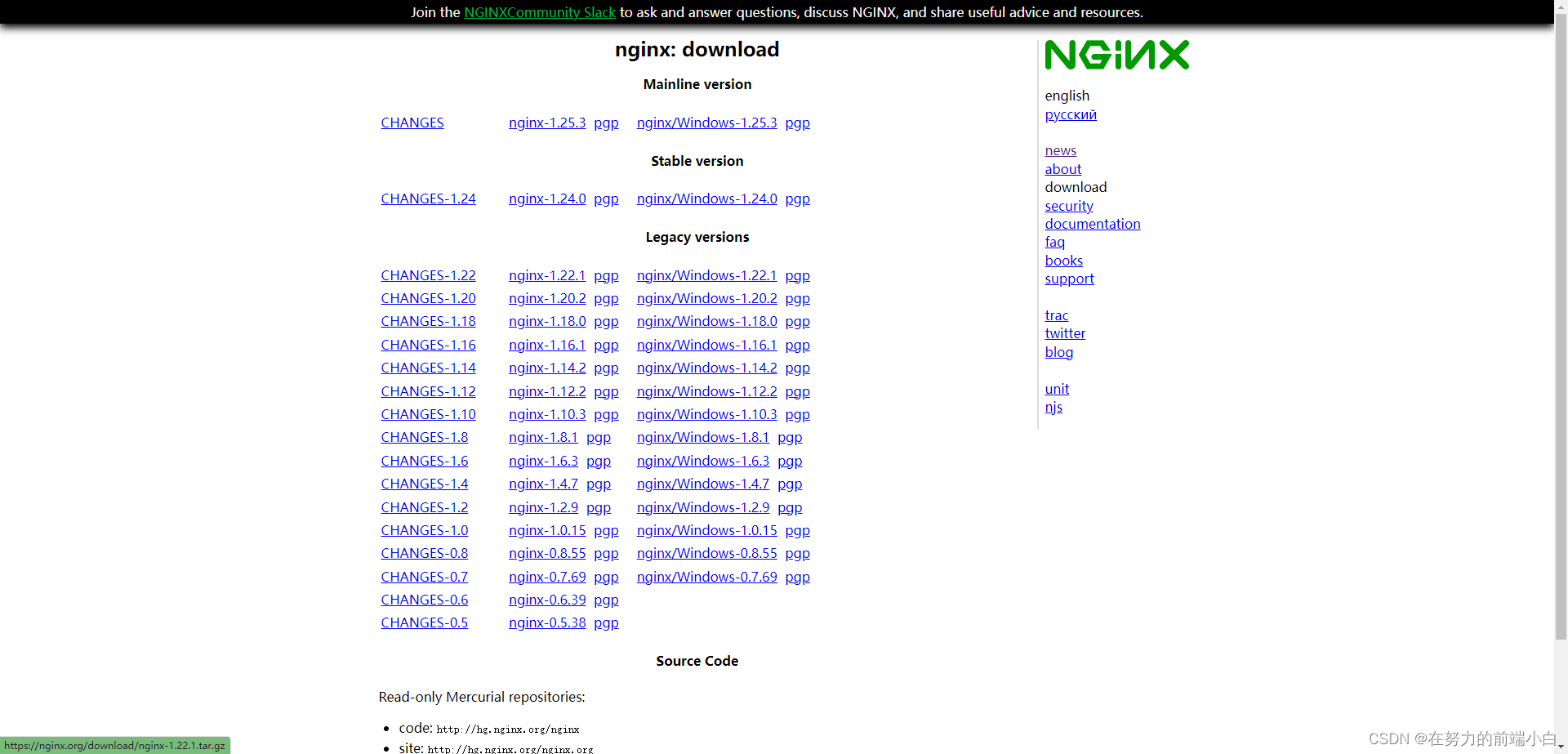
Task: Open the twitter link
Action: [1066, 333]
